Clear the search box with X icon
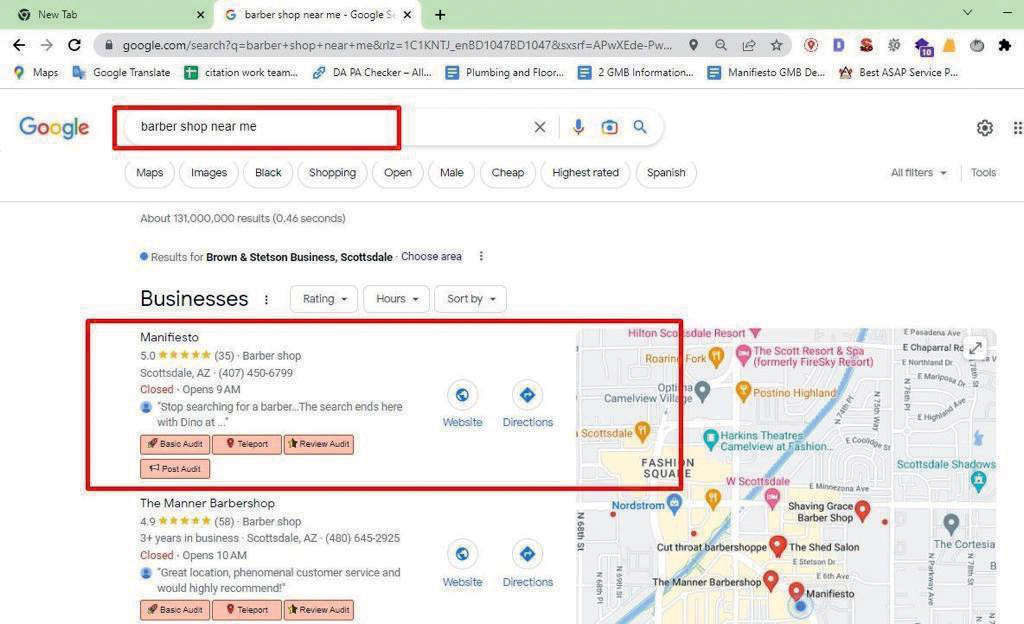Viewport: 1024px width, 624px height. (x=540, y=127)
